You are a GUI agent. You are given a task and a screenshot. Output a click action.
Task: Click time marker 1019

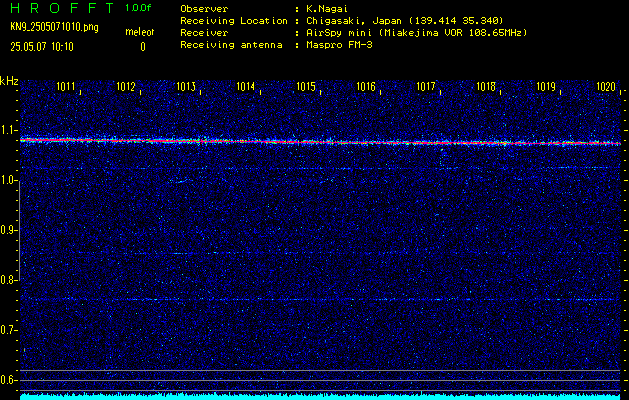tap(546, 86)
